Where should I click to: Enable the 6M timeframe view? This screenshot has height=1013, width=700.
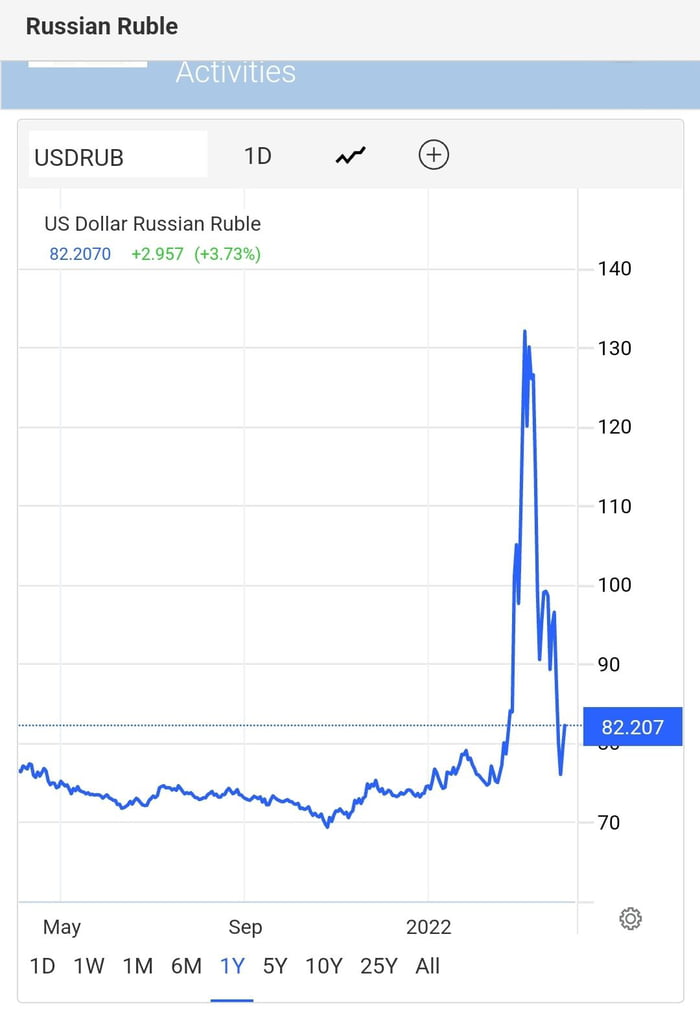(185, 966)
